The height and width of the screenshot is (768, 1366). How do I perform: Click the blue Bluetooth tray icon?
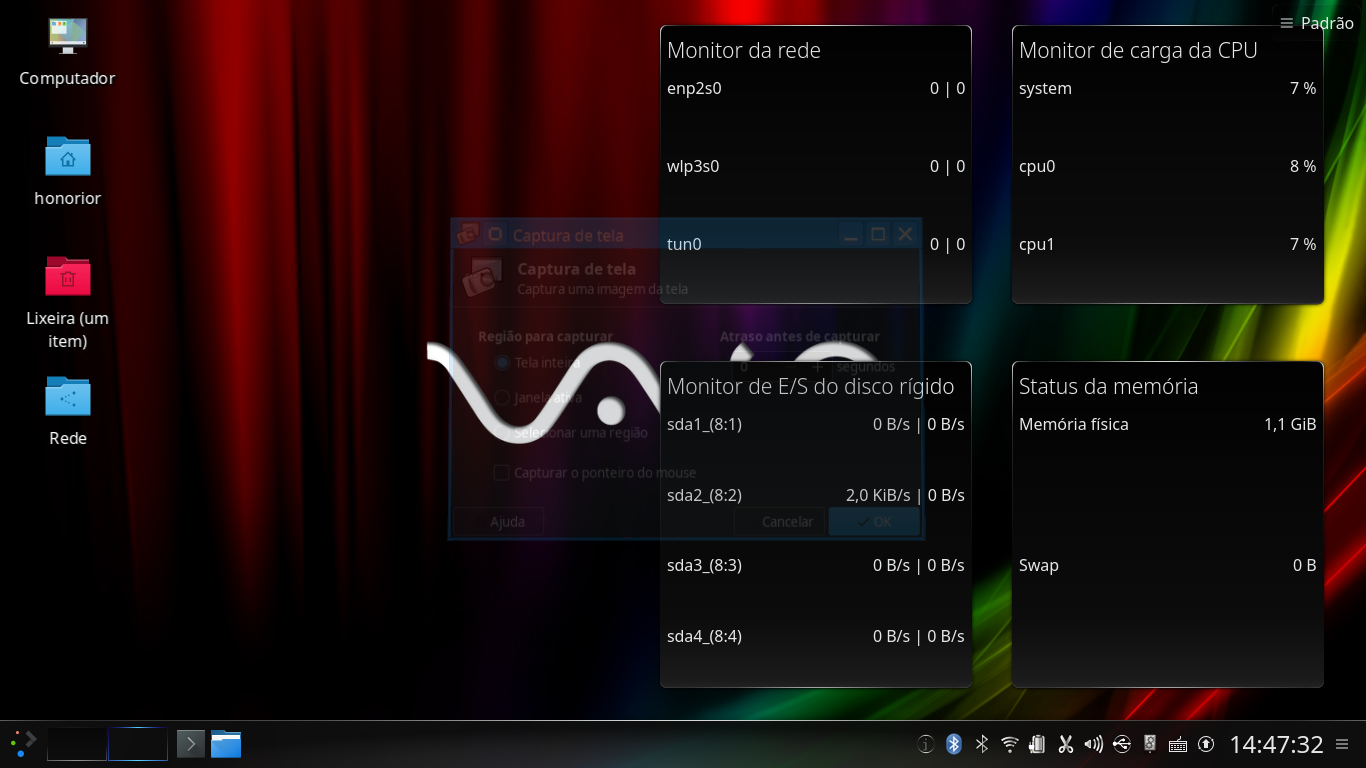pos(954,744)
